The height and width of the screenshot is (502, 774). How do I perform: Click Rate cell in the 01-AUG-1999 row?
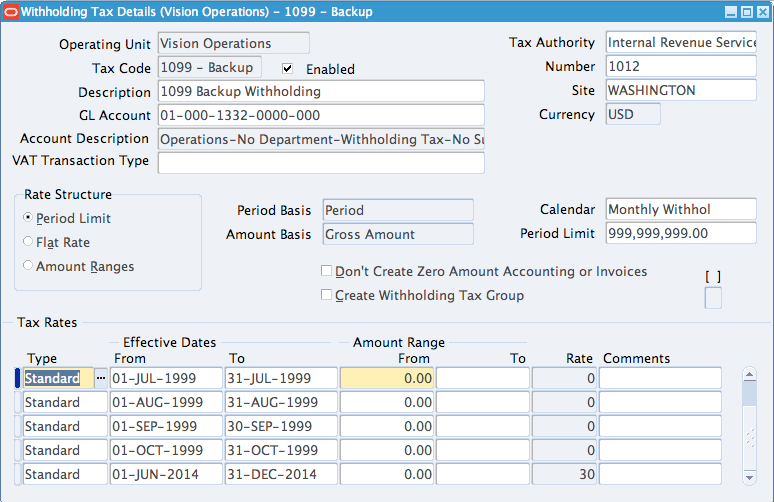coord(564,402)
